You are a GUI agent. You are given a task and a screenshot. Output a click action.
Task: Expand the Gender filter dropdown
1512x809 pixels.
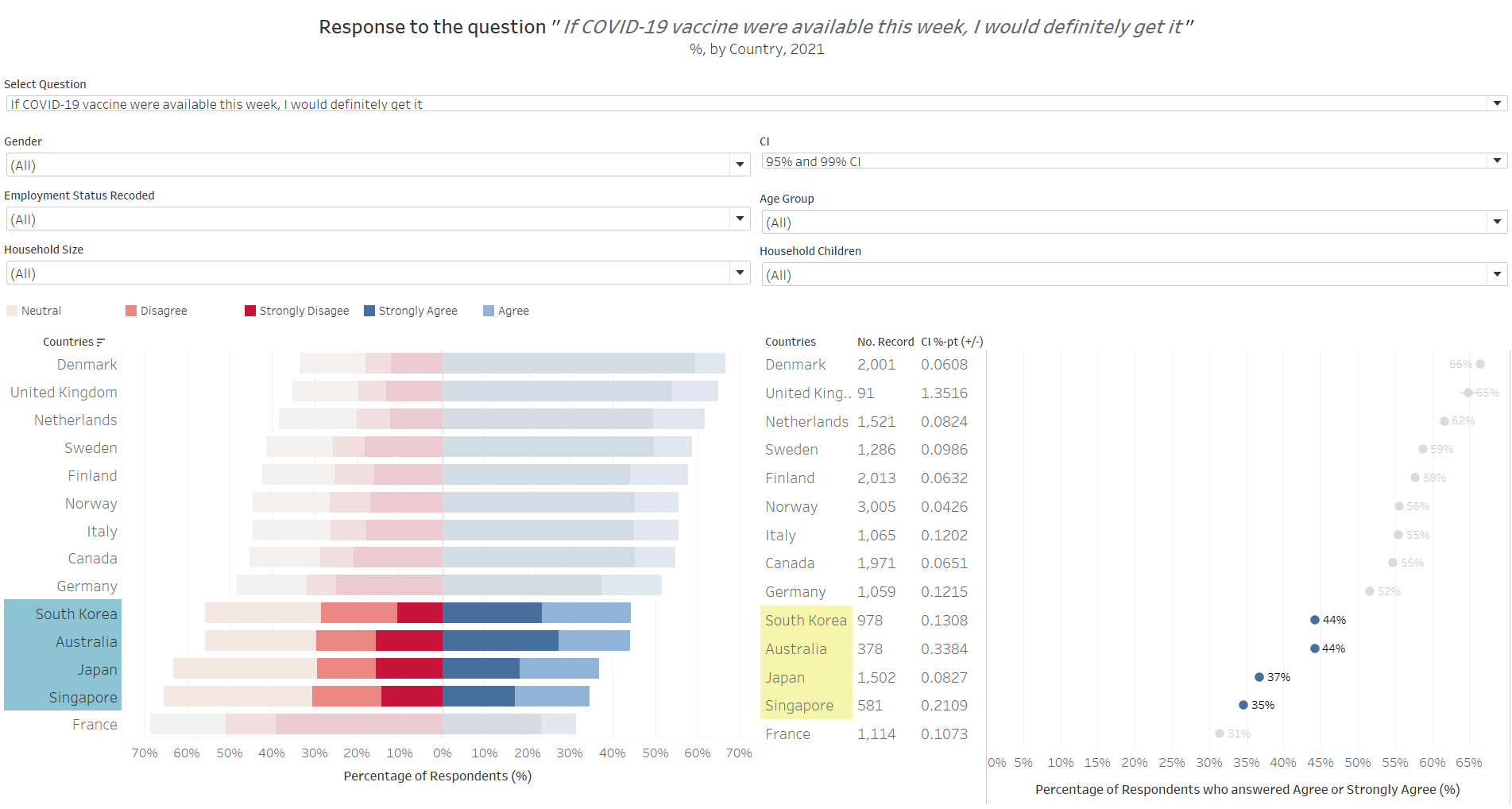[740, 165]
